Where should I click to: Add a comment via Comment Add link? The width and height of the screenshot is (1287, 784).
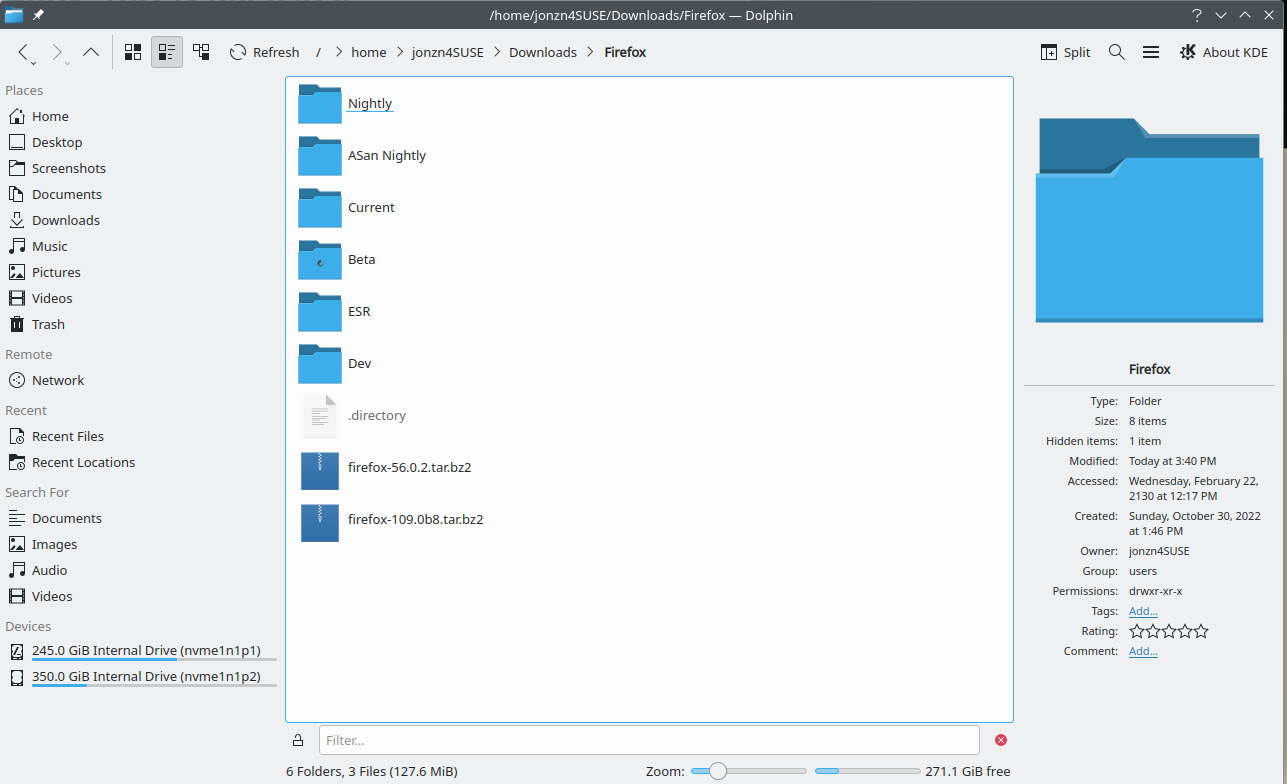tap(1143, 651)
